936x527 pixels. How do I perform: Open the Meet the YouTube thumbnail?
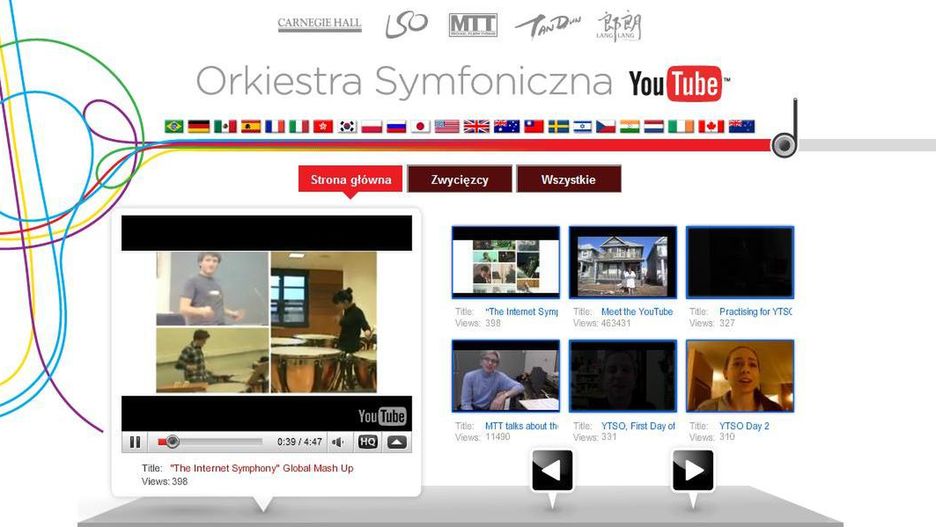tap(623, 262)
